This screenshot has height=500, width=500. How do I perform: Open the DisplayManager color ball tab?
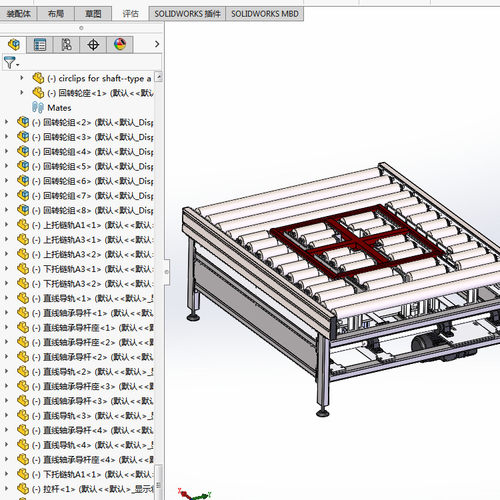120,44
